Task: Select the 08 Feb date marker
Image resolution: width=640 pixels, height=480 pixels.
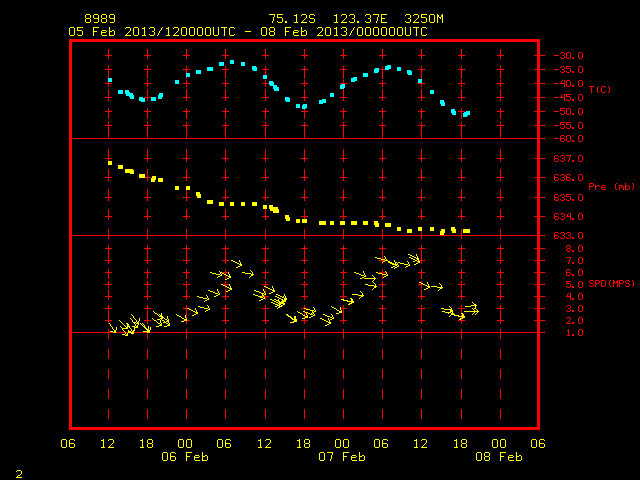Action: pyautogui.click(x=499, y=457)
